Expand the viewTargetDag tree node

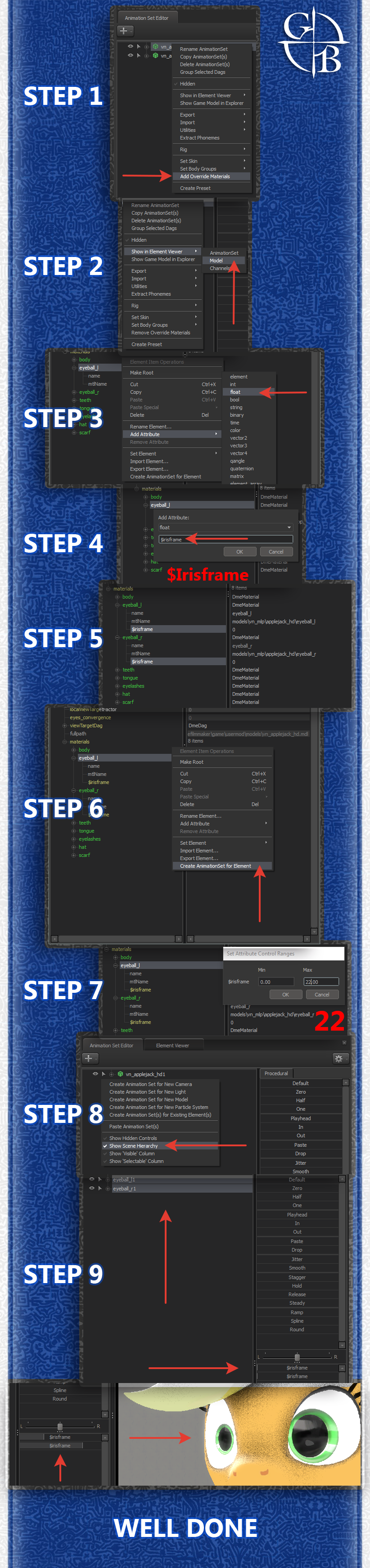tap(64, 725)
